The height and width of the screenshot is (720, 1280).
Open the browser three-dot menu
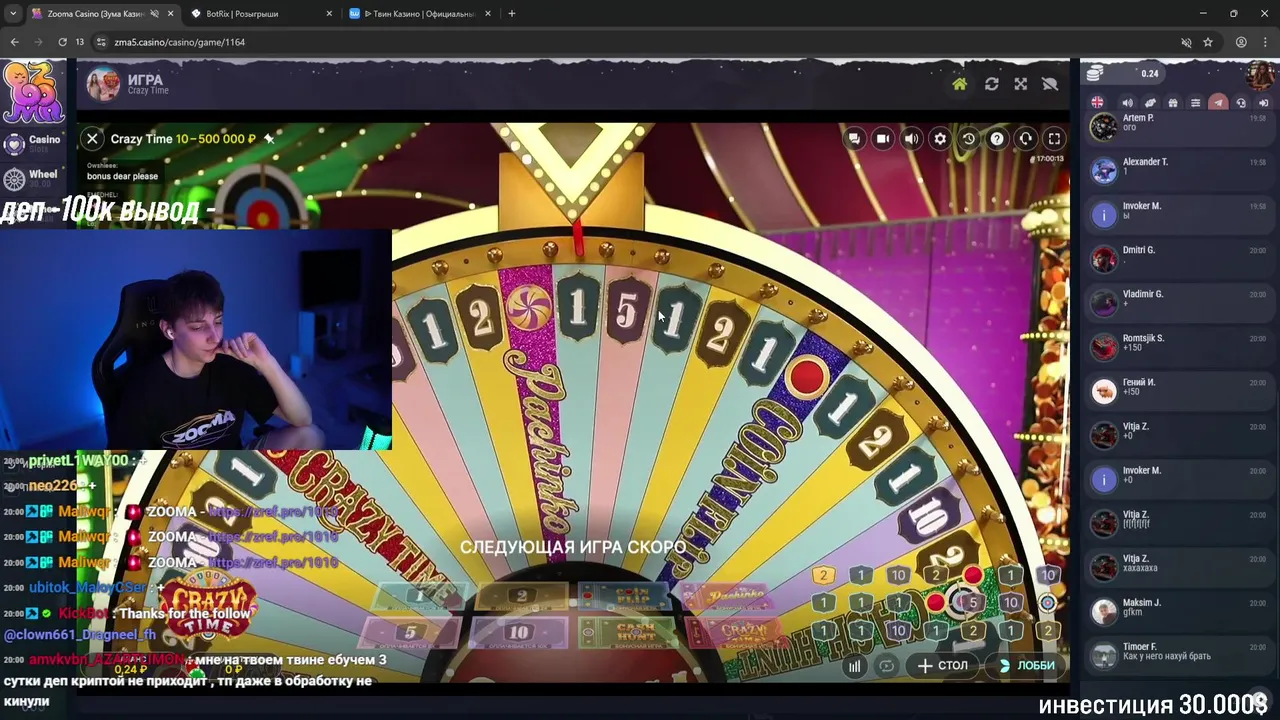pyautogui.click(x=1265, y=42)
